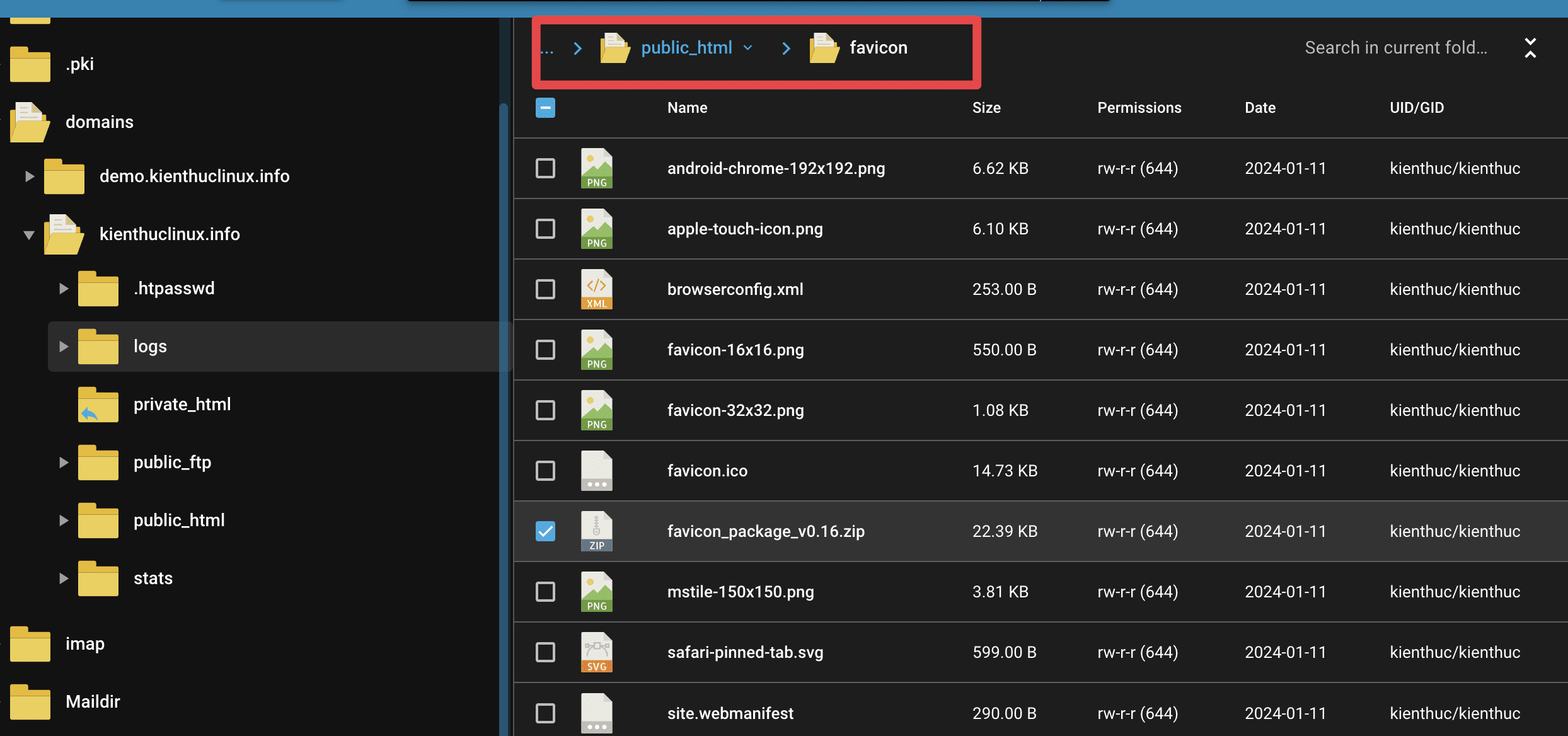Image resolution: width=1568 pixels, height=736 pixels.
Task: Go to public_html via breadcrumb link
Action: [x=686, y=48]
